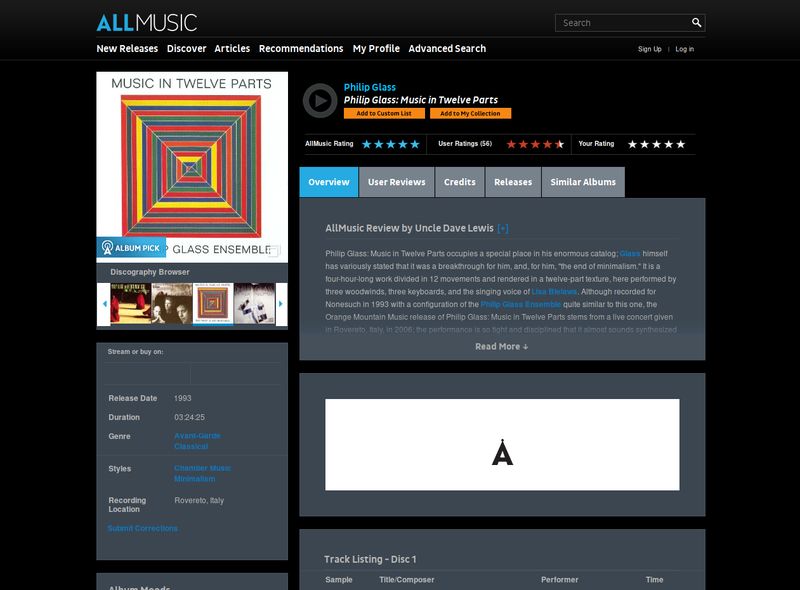Open the Music in Twelve Parts browser thumbnail

click(213, 304)
